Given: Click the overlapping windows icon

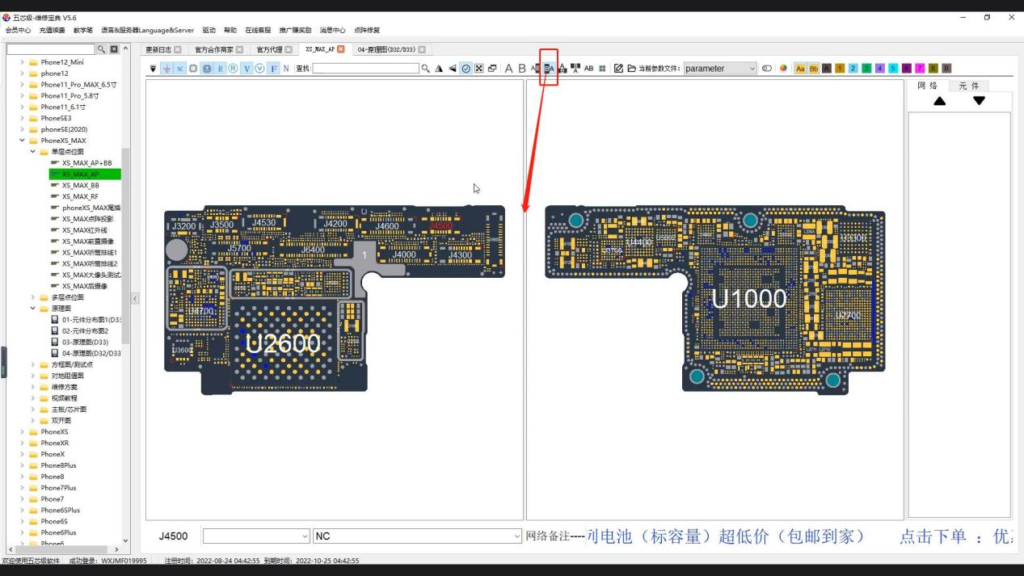Looking at the screenshot, I should coord(492,68).
